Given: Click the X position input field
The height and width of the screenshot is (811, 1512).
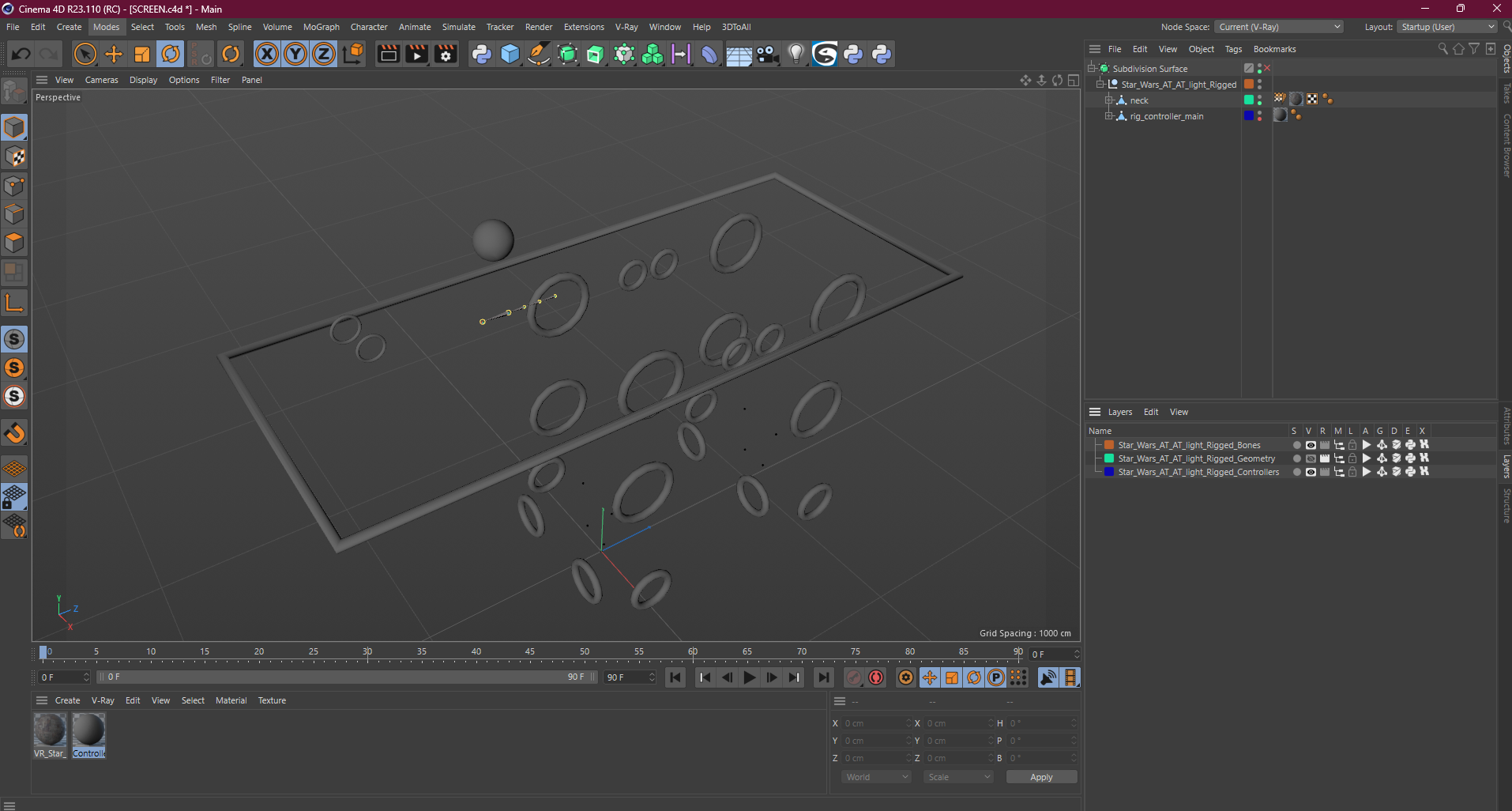Looking at the screenshot, I should click(876, 723).
